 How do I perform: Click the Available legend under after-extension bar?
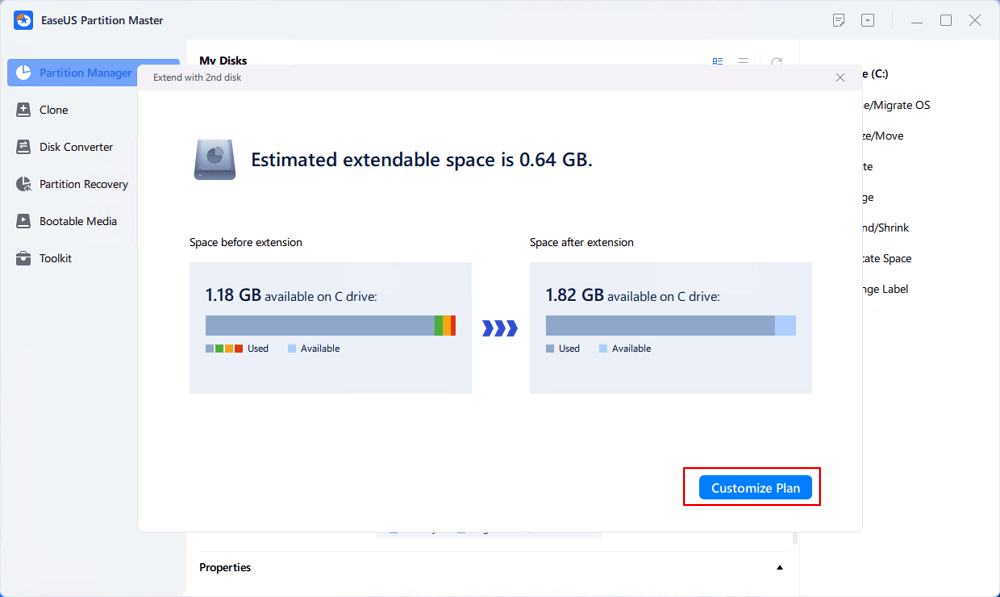[625, 349]
